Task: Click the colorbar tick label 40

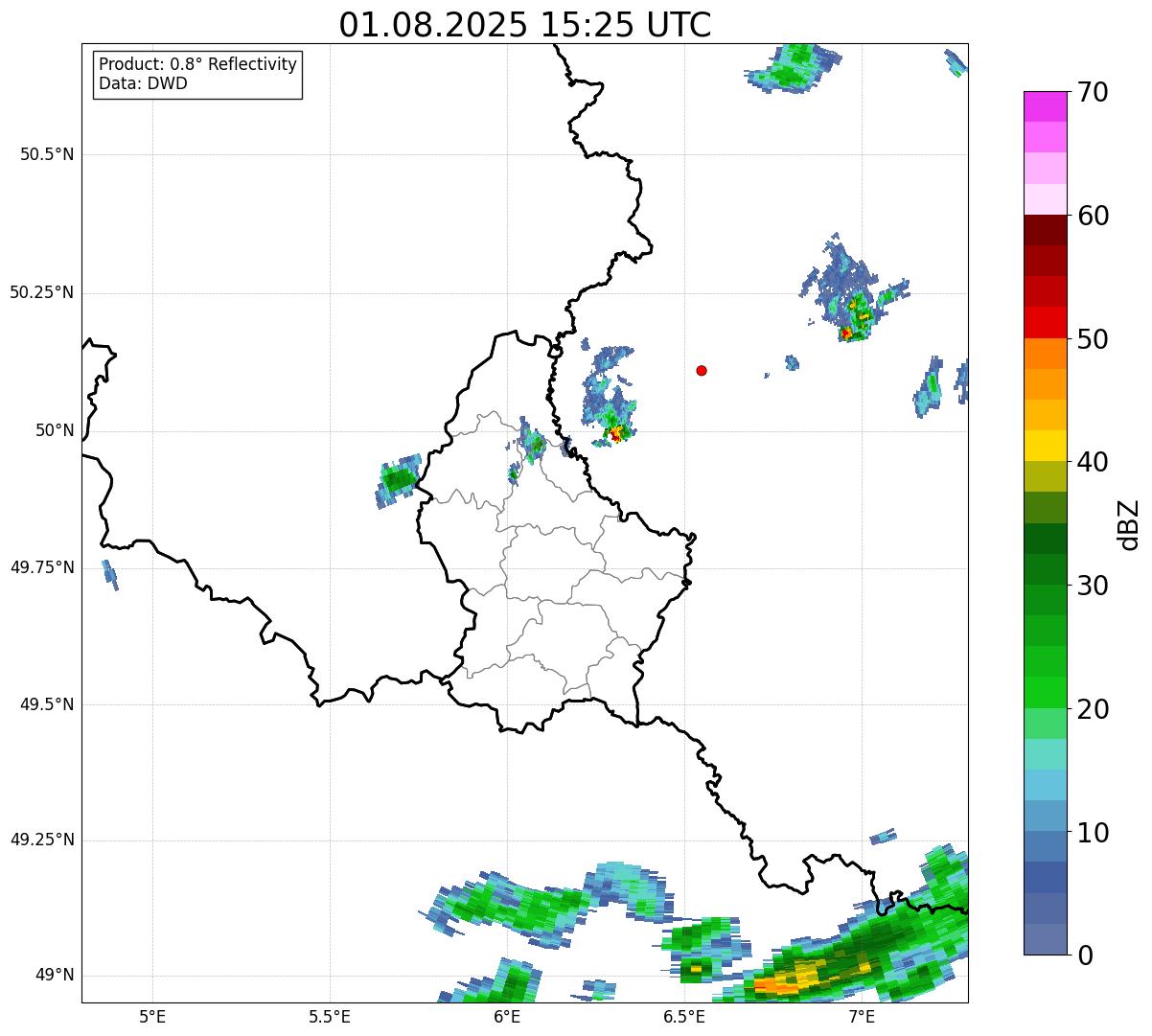Action: pos(1093,462)
